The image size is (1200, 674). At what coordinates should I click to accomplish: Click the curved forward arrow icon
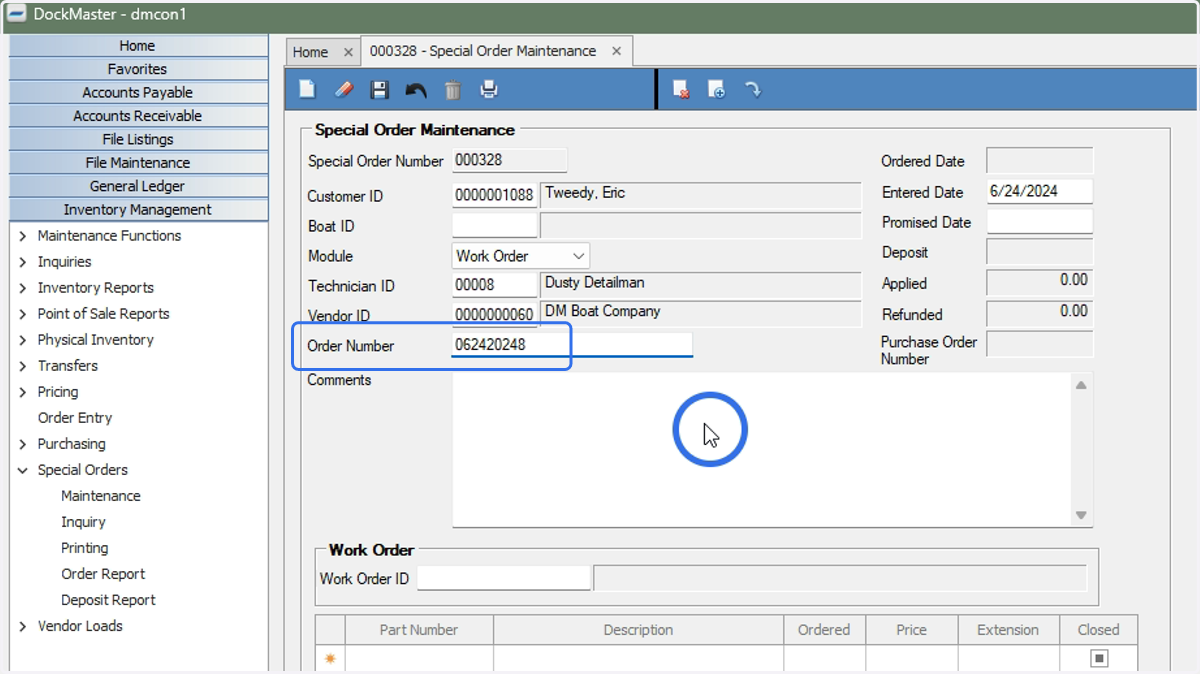(x=753, y=90)
